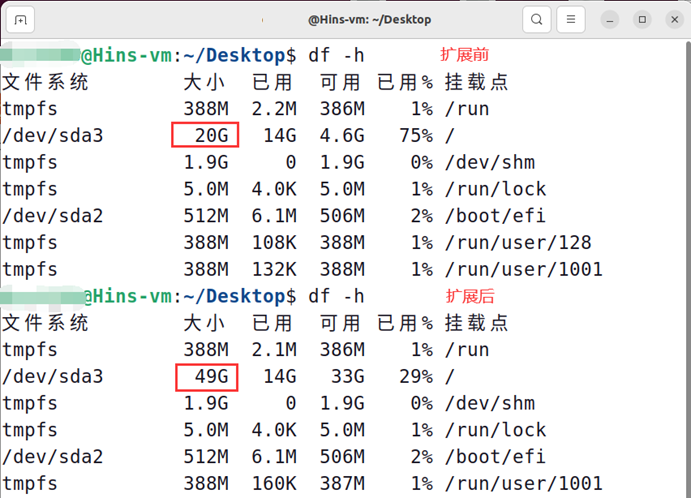This screenshot has height=498, width=691.
Task: Click the '2.2M' used value
Action: 274,109
